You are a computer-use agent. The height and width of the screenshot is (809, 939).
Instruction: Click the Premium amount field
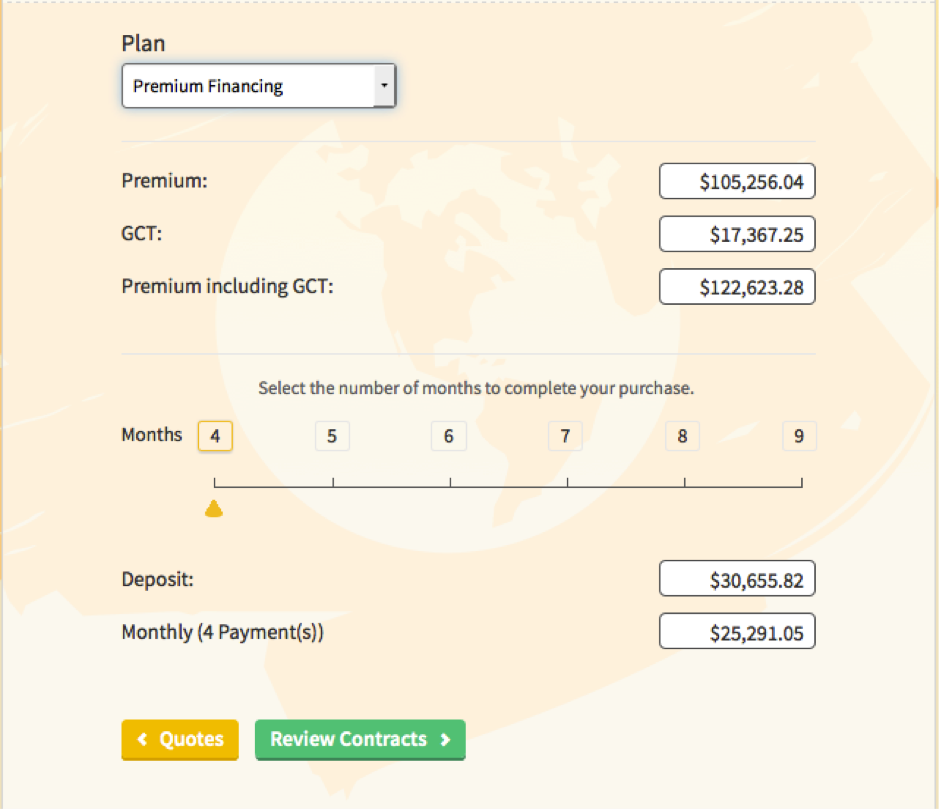(737, 182)
